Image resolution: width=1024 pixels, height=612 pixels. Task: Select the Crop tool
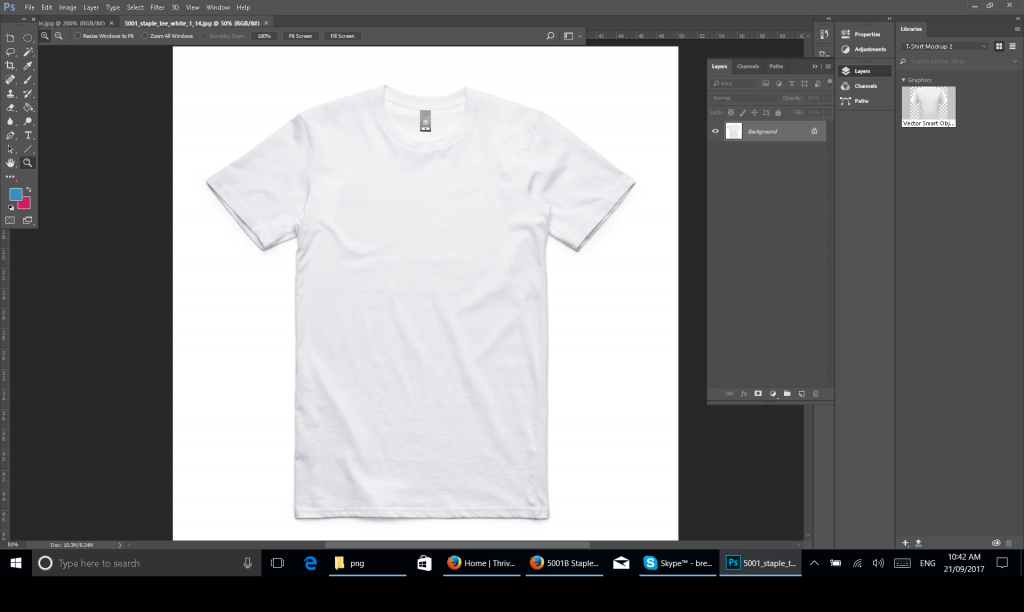point(10,66)
